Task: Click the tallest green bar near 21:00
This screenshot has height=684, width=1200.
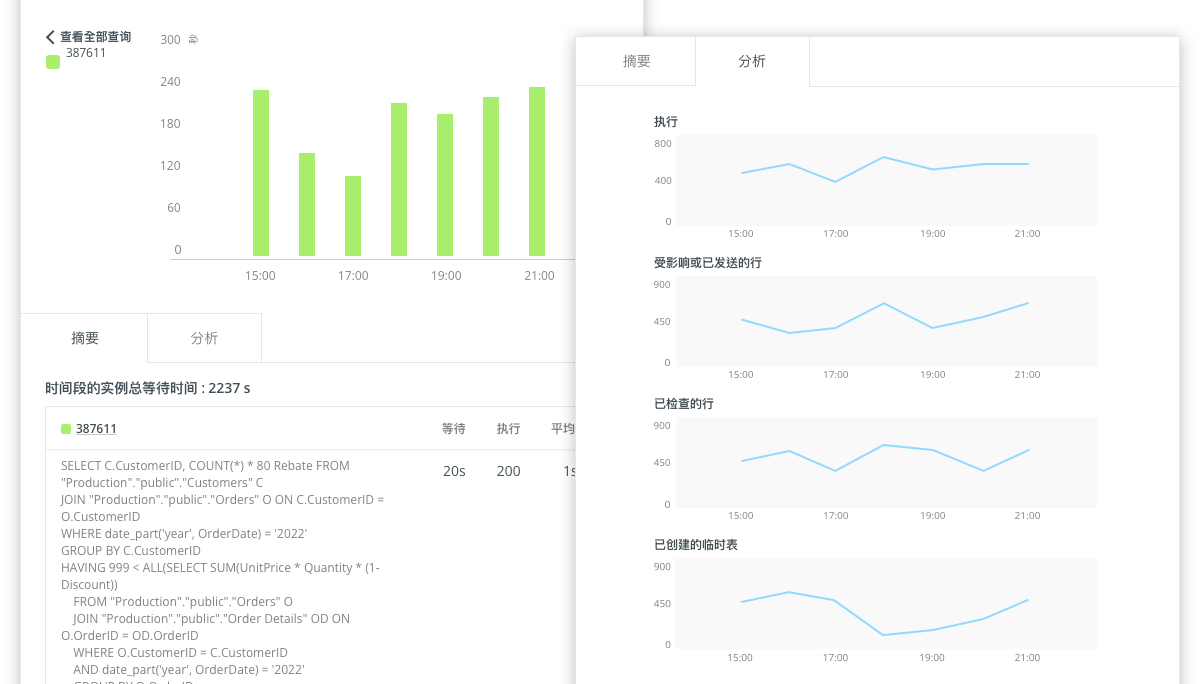Action: tap(539, 170)
